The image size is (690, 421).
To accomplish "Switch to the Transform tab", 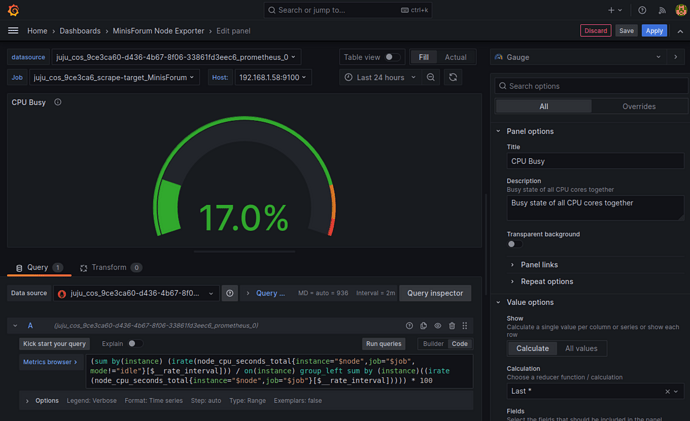I will point(110,267).
